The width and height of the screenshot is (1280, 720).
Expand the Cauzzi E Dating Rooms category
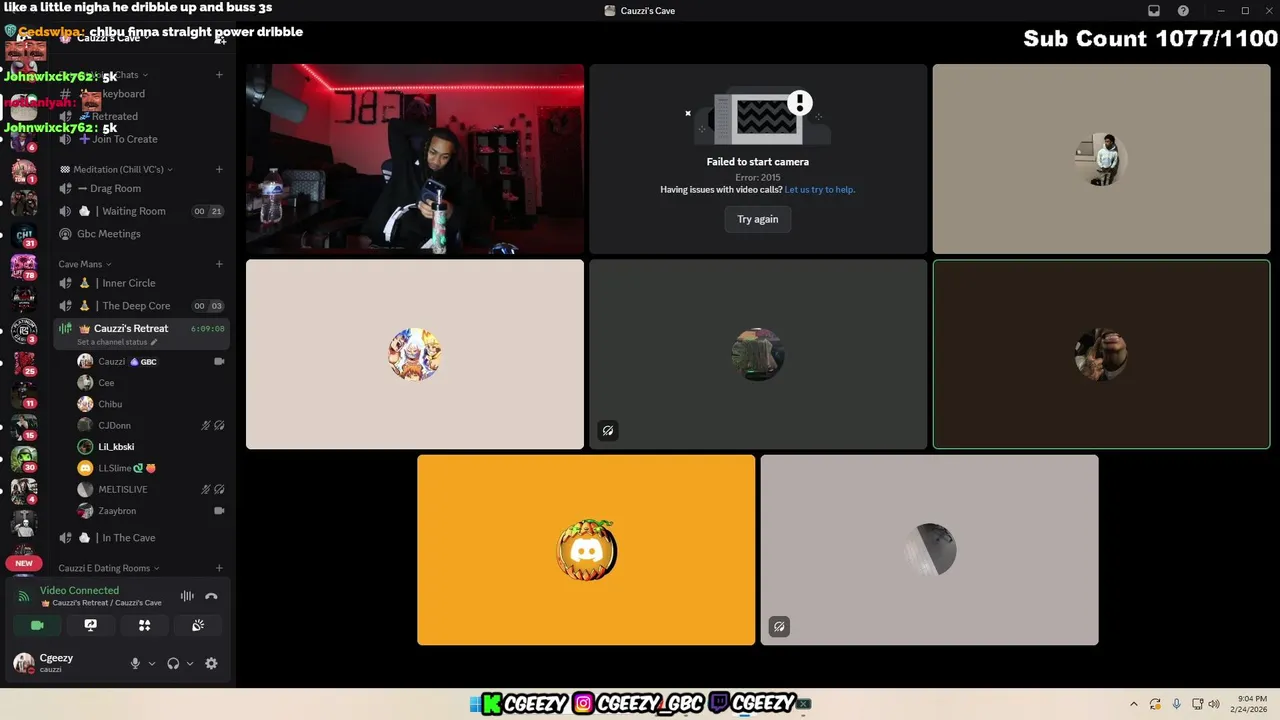108,568
